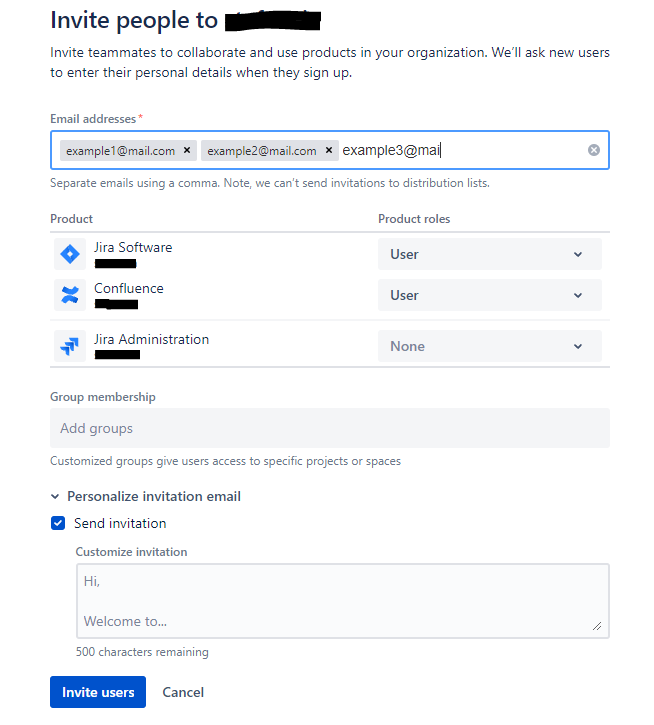
Task: Click the text area resize handle
Action: click(597, 626)
